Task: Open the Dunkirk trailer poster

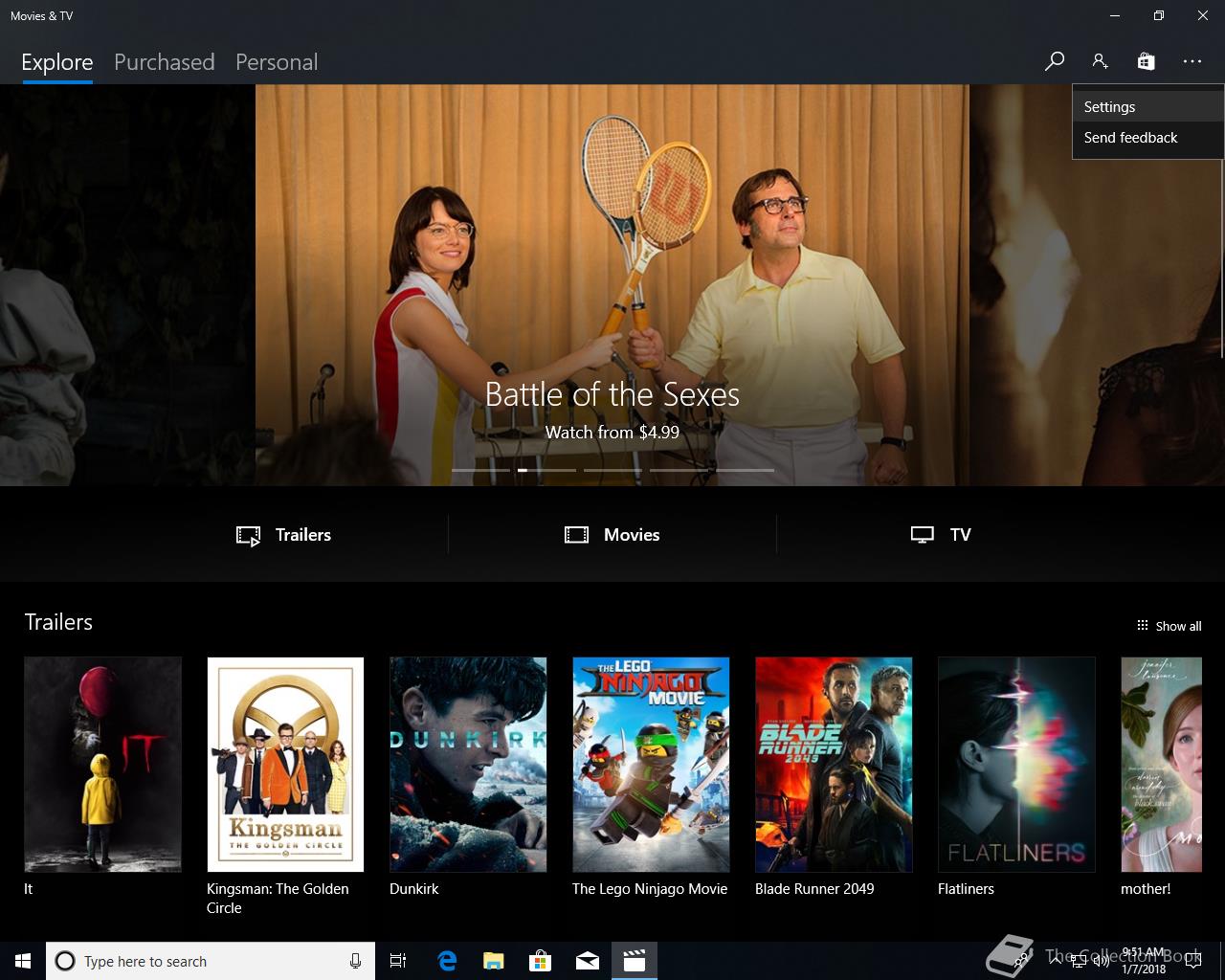Action: 468,764
